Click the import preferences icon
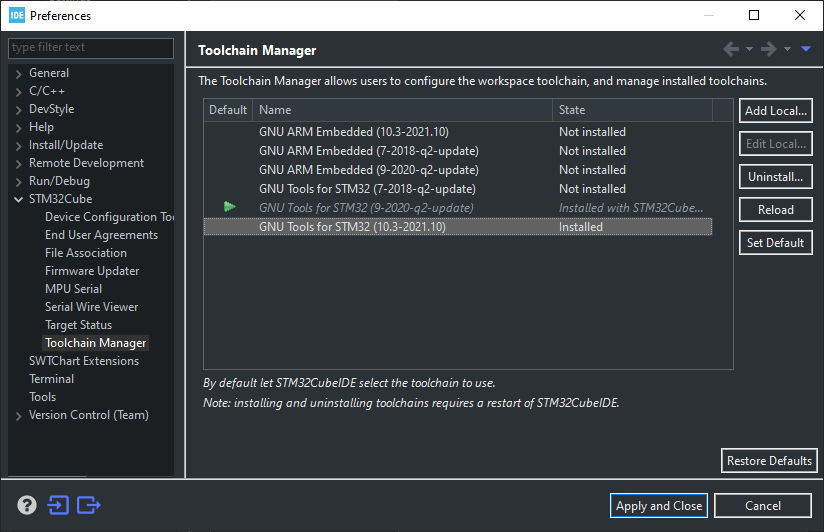 coord(58,505)
